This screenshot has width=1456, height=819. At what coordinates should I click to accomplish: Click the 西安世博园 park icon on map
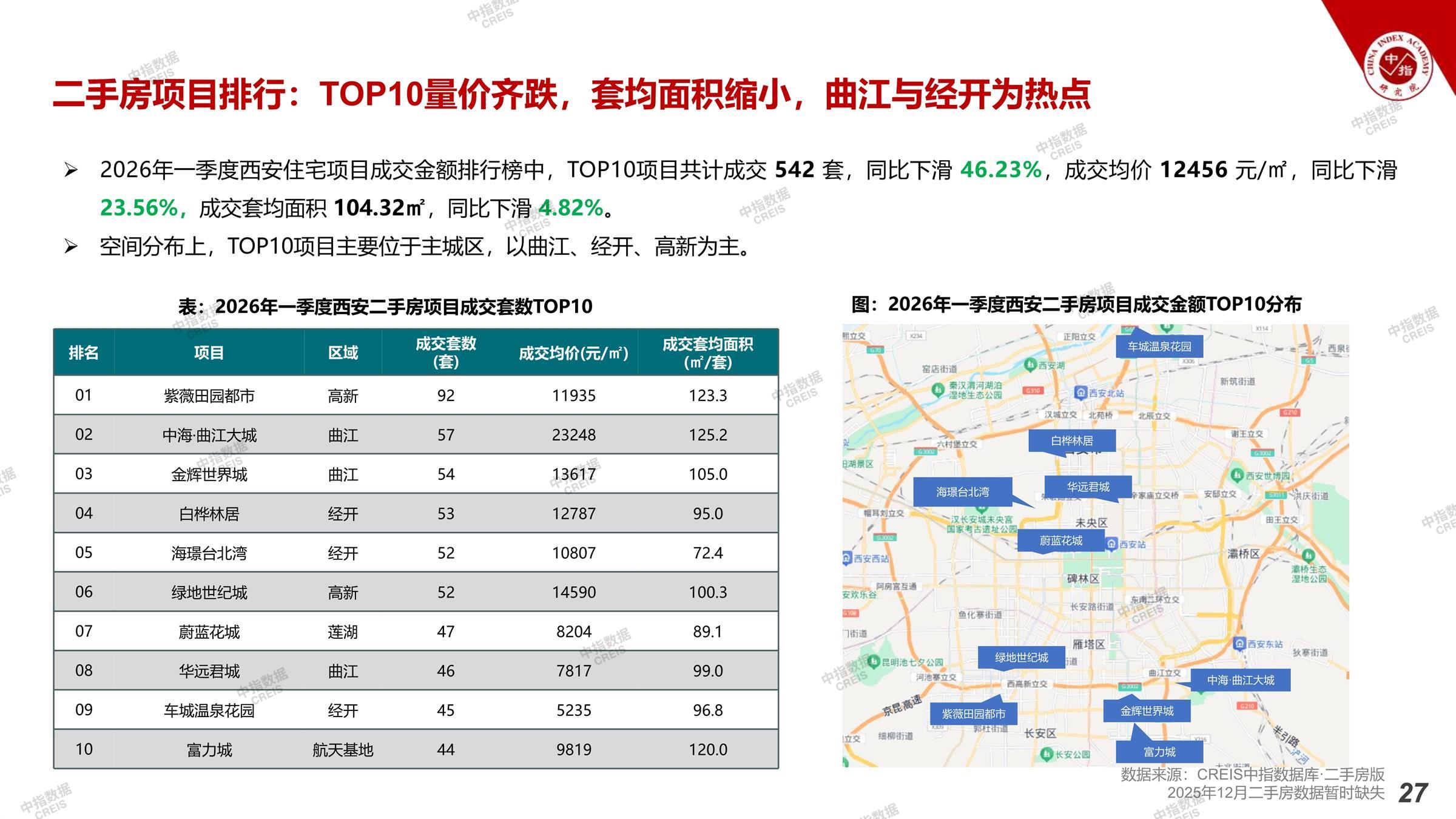point(1237,475)
